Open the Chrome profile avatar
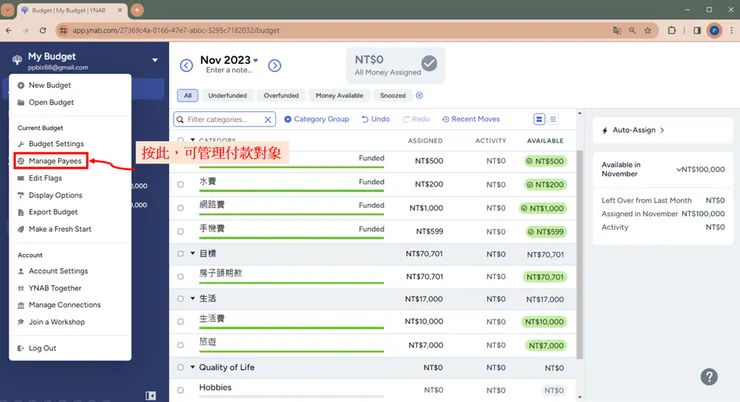The height and width of the screenshot is (402, 740). pyautogui.click(x=715, y=30)
